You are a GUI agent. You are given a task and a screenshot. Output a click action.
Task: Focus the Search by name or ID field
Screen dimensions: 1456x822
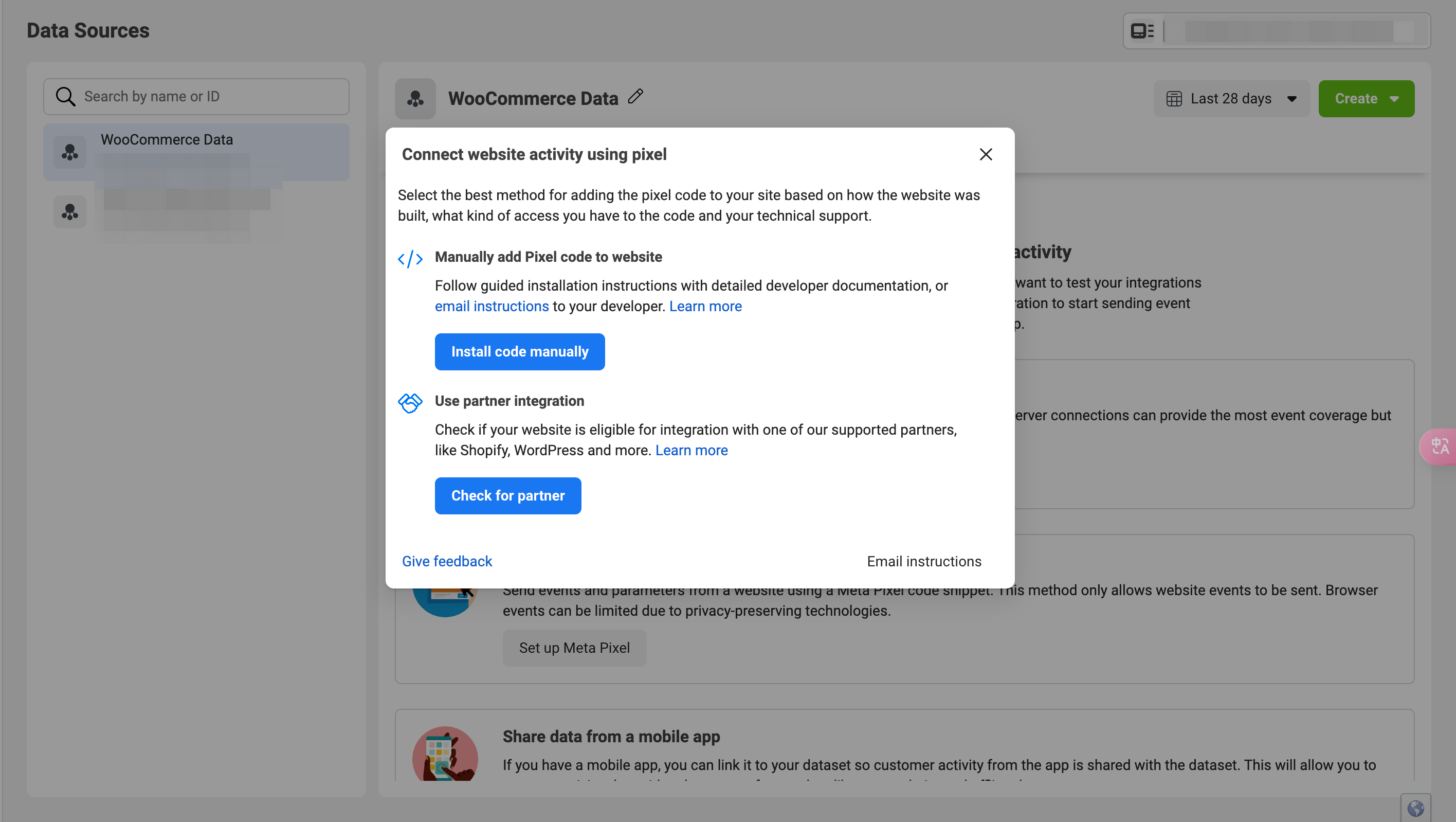pyautogui.click(x=196, y=97)
